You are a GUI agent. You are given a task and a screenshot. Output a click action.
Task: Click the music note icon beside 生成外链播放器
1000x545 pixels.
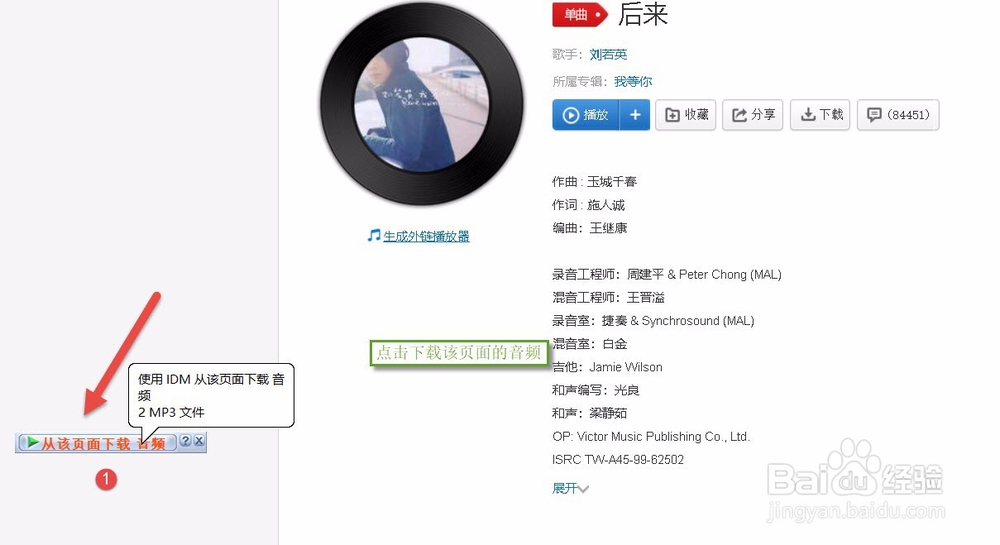(374, 236)
